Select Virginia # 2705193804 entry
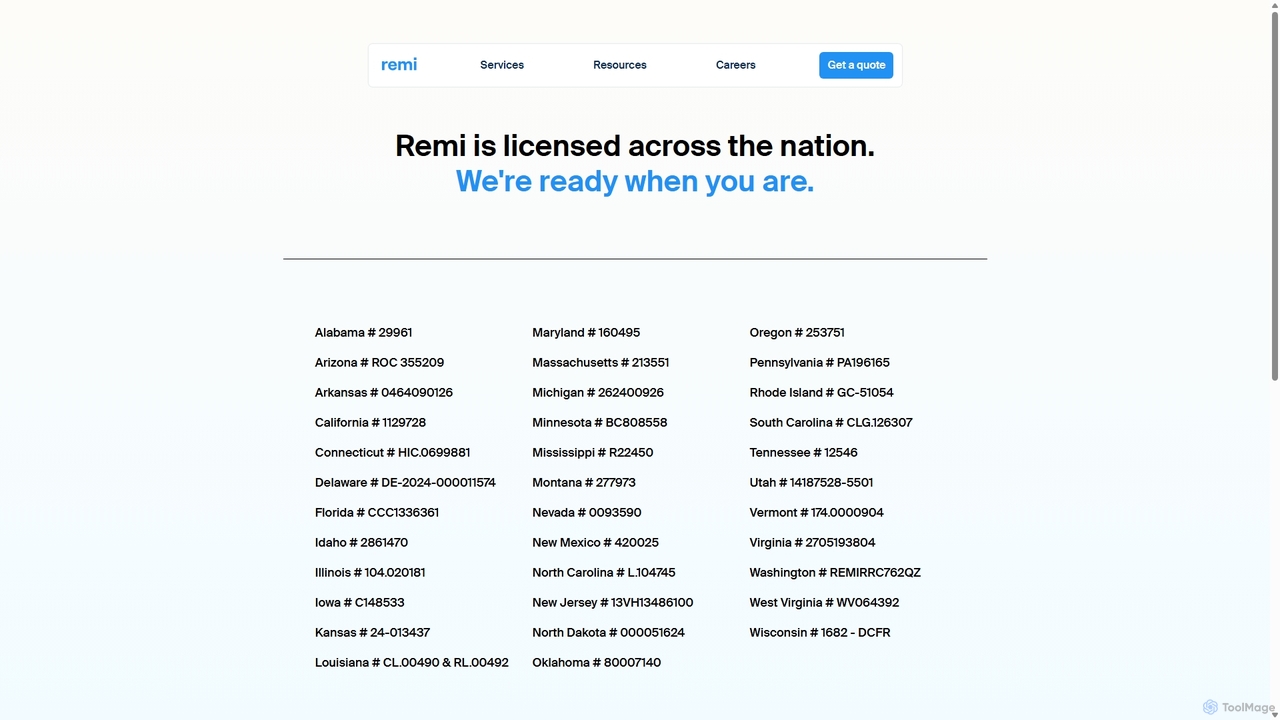Screen dimensions: 1280x720 point(812,543)
